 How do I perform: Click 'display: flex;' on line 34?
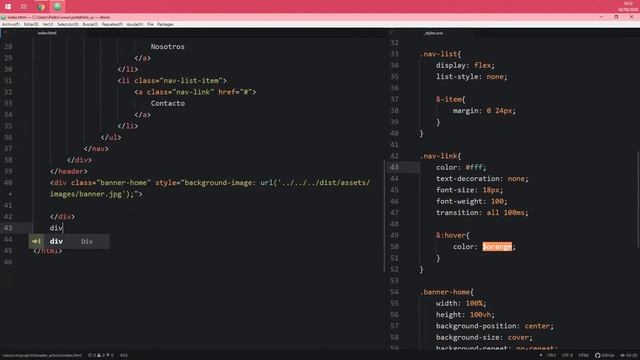point(465,65)
